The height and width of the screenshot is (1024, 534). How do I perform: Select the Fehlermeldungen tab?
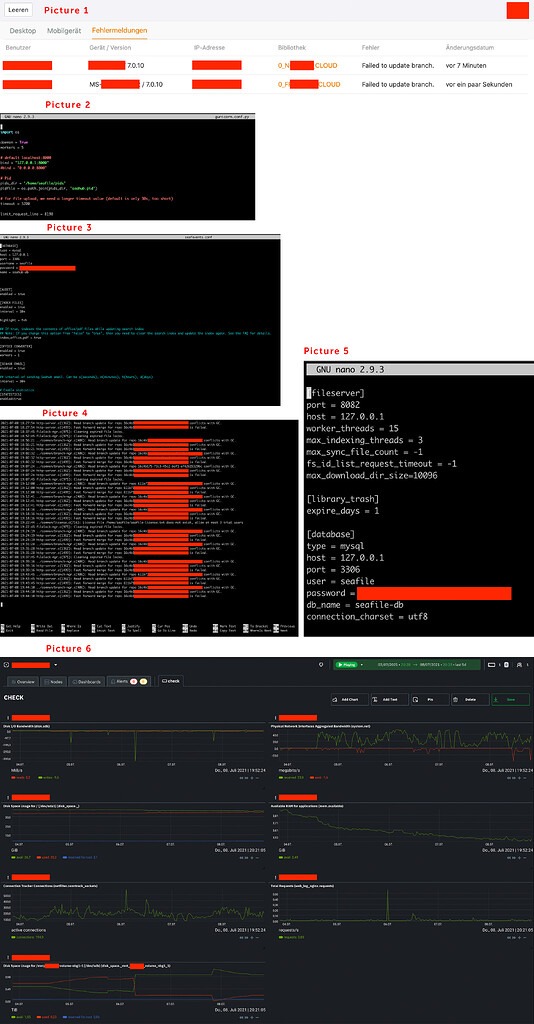[119, 31]
